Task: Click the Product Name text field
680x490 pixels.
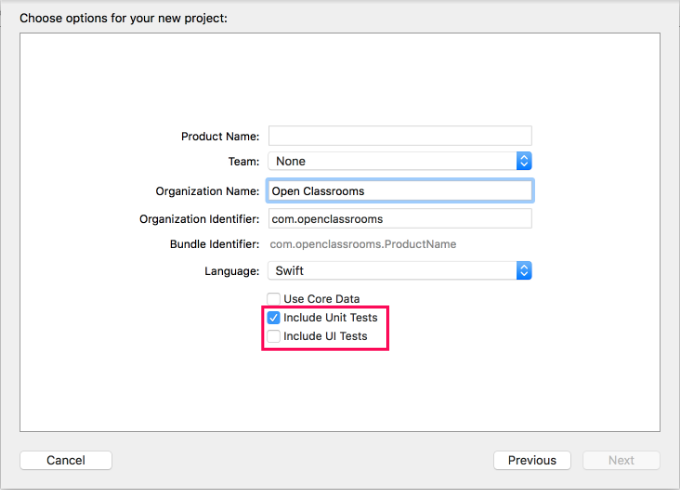Action: pos(400,136)
